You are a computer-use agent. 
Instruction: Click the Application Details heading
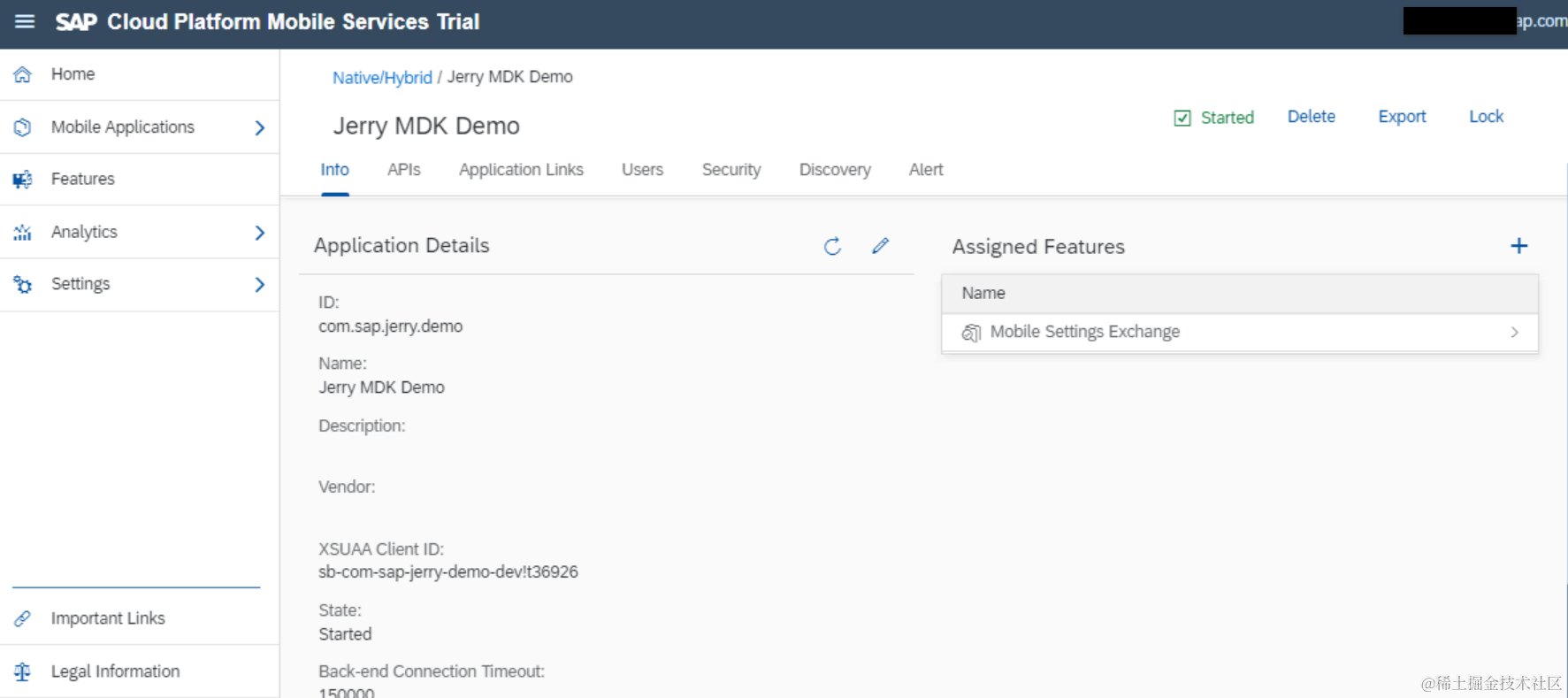[x=402, y=246]
